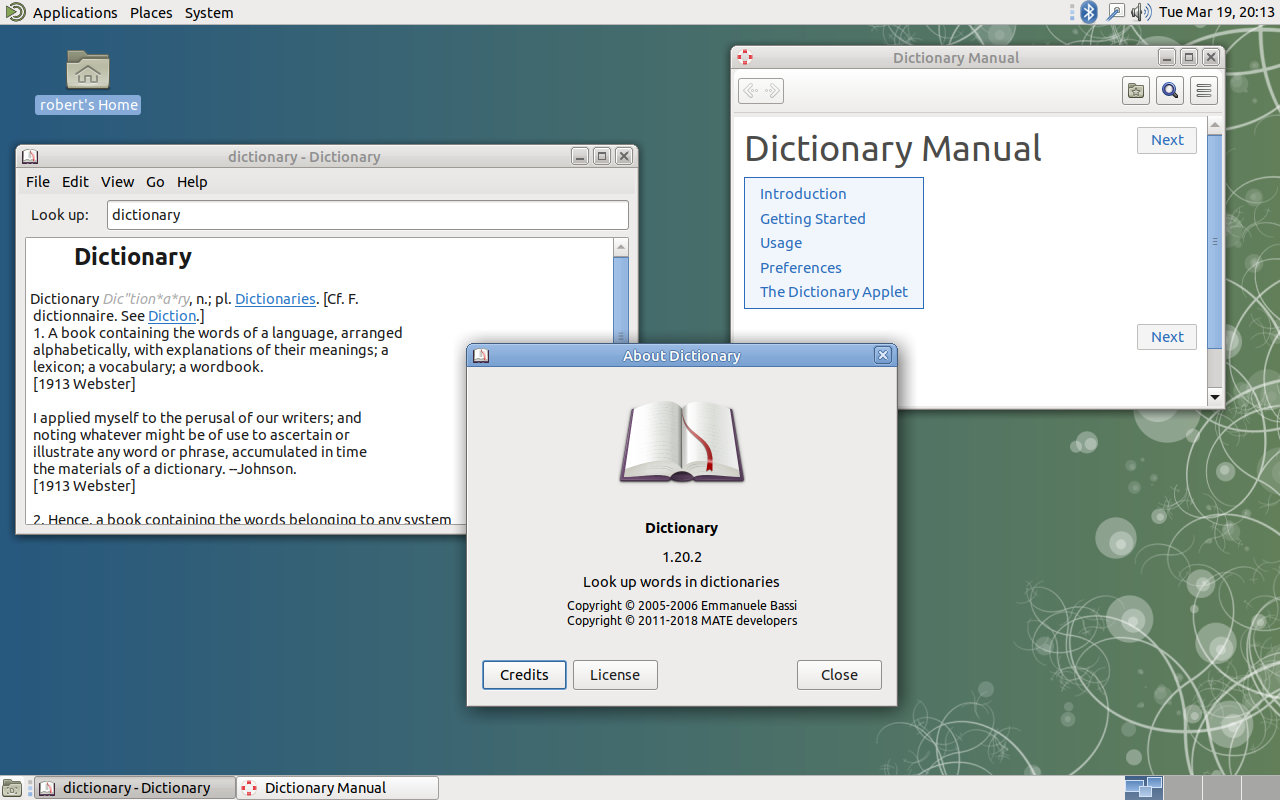Image resolution: width=1280 pixels, height=800 pixels.
Task: Click the top Next button in manual
Action: (1167, 140)
